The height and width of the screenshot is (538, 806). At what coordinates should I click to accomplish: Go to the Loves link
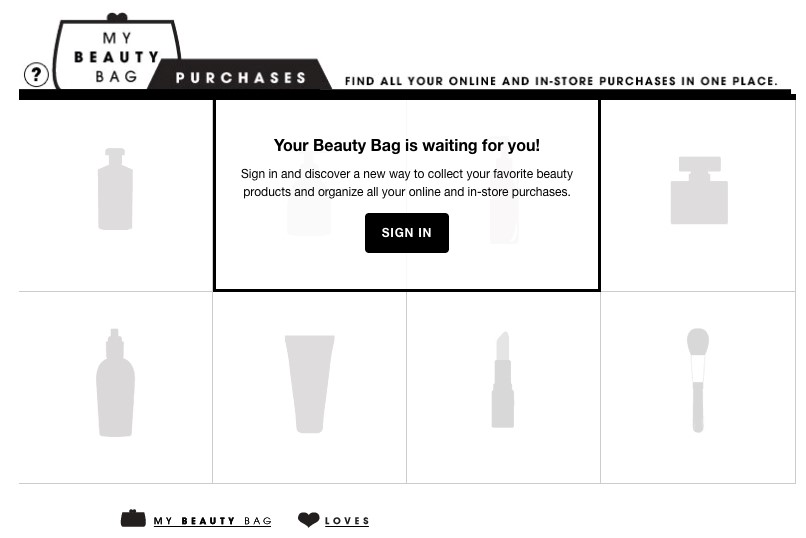347,521
